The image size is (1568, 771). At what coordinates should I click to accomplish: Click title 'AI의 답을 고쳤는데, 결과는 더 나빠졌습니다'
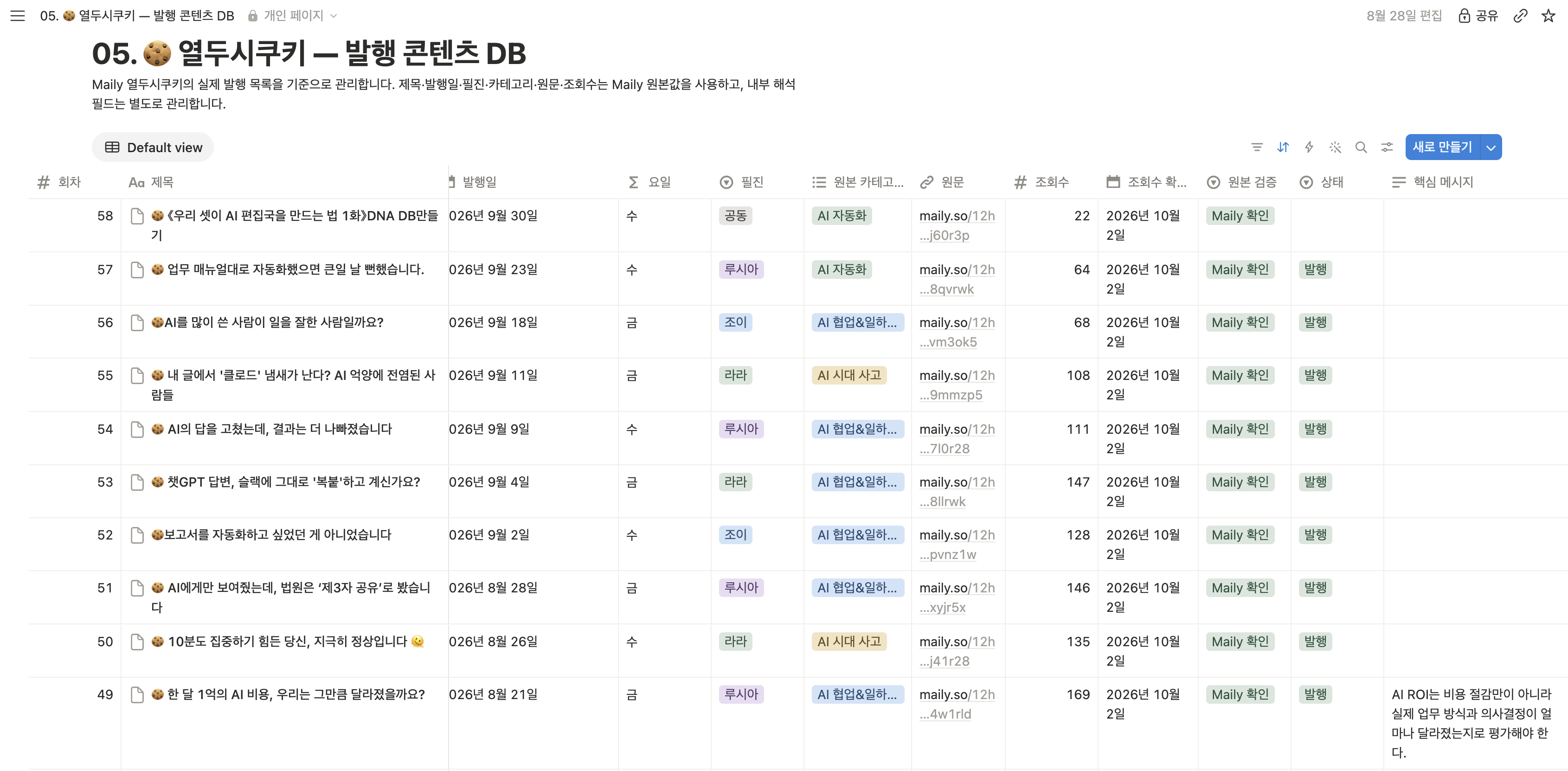point(279,430)
